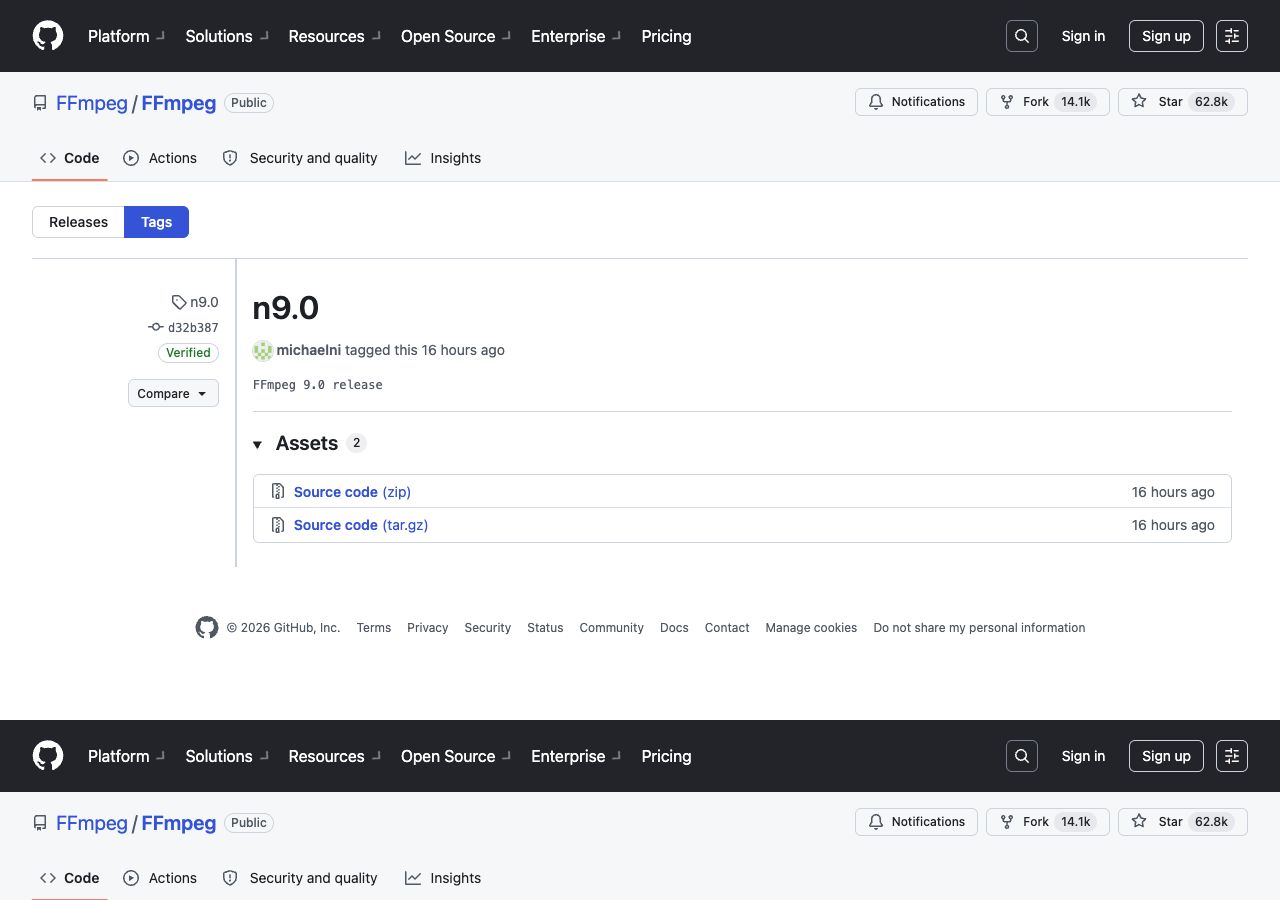Click the Insights graph icon in the upper repo nav

[413, 158]
